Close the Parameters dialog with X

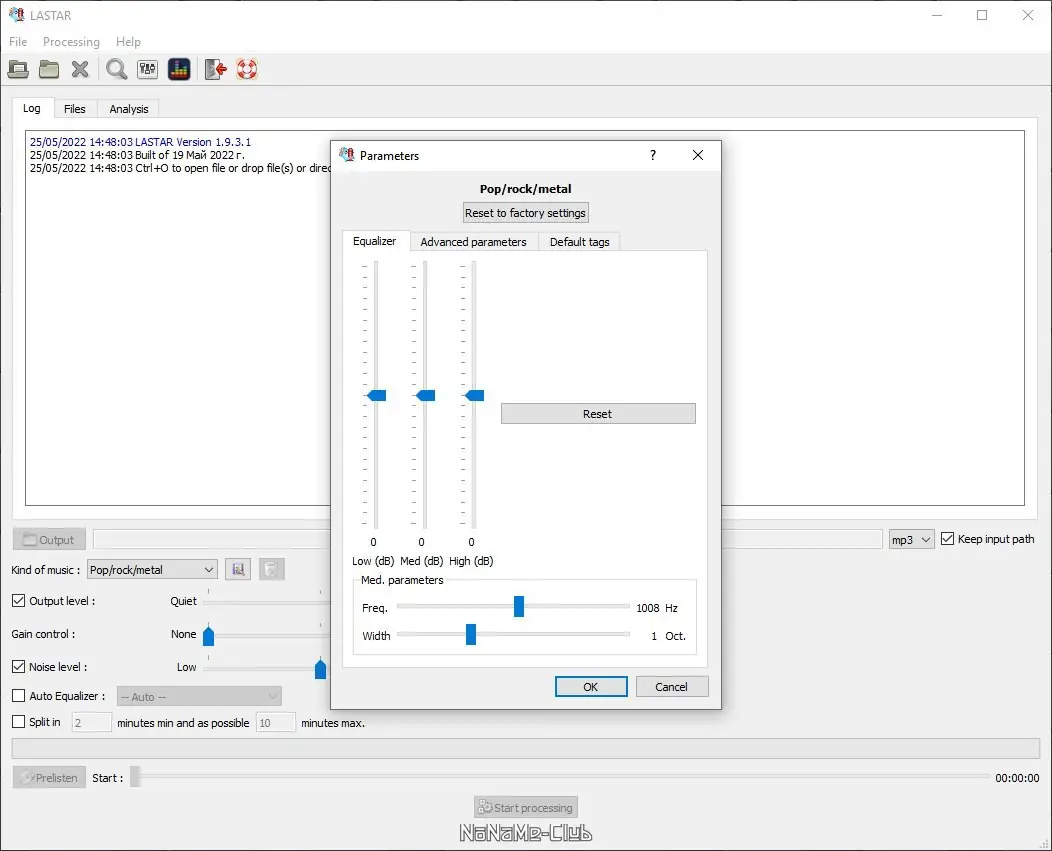coord(698,155)
